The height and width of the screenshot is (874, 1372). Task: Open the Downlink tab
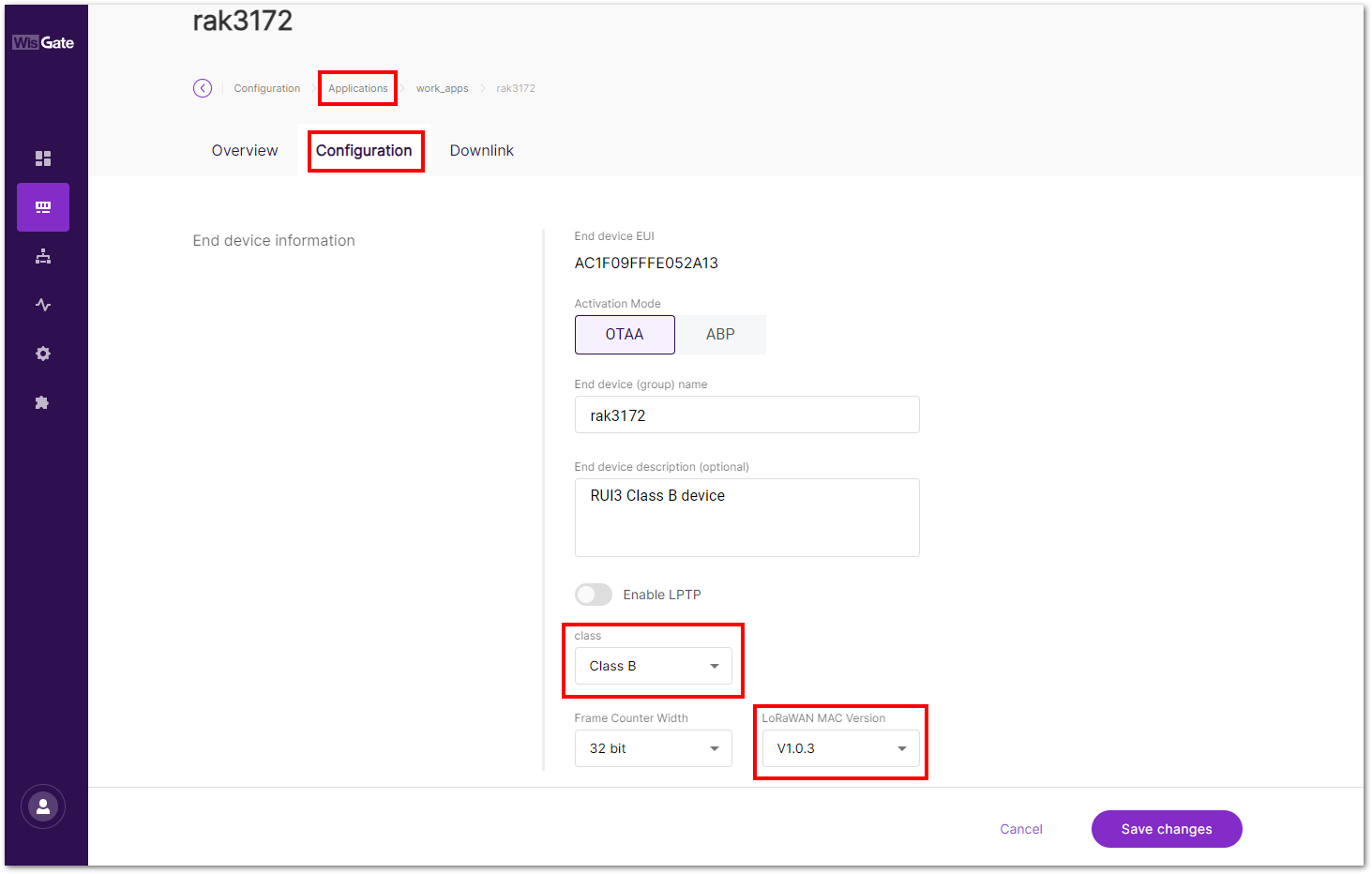pyautogui.click(x=481, y=150)
